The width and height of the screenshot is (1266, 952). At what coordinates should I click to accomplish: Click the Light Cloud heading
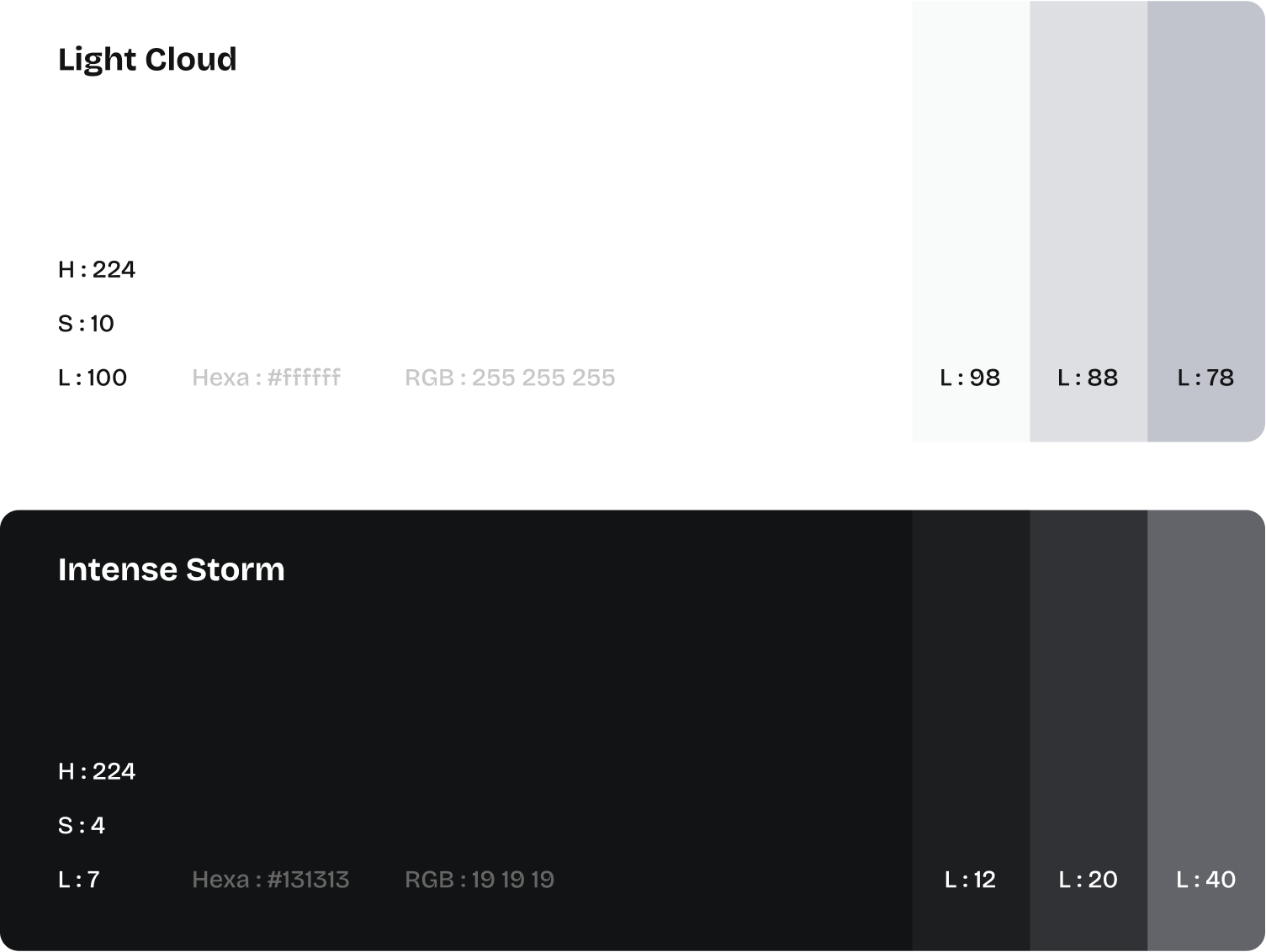coord(147,60)
